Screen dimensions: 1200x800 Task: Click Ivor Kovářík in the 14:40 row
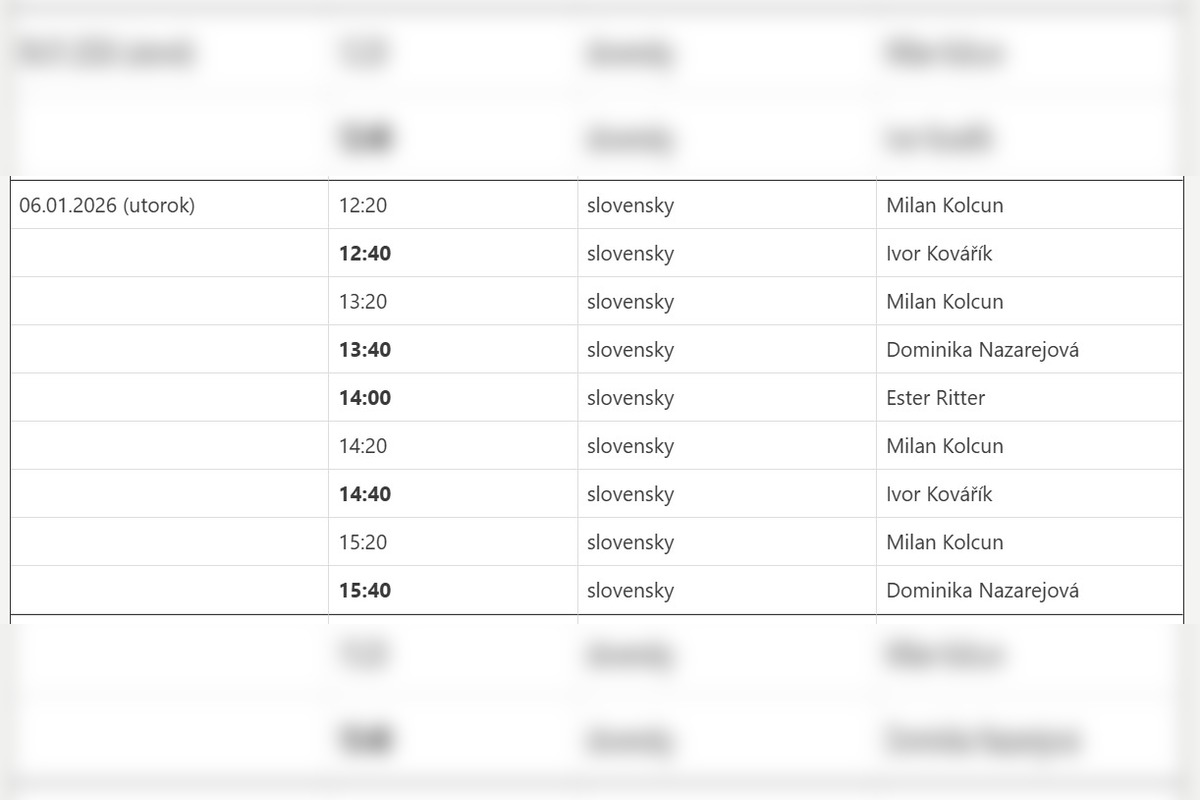click(x=939, y=494)
